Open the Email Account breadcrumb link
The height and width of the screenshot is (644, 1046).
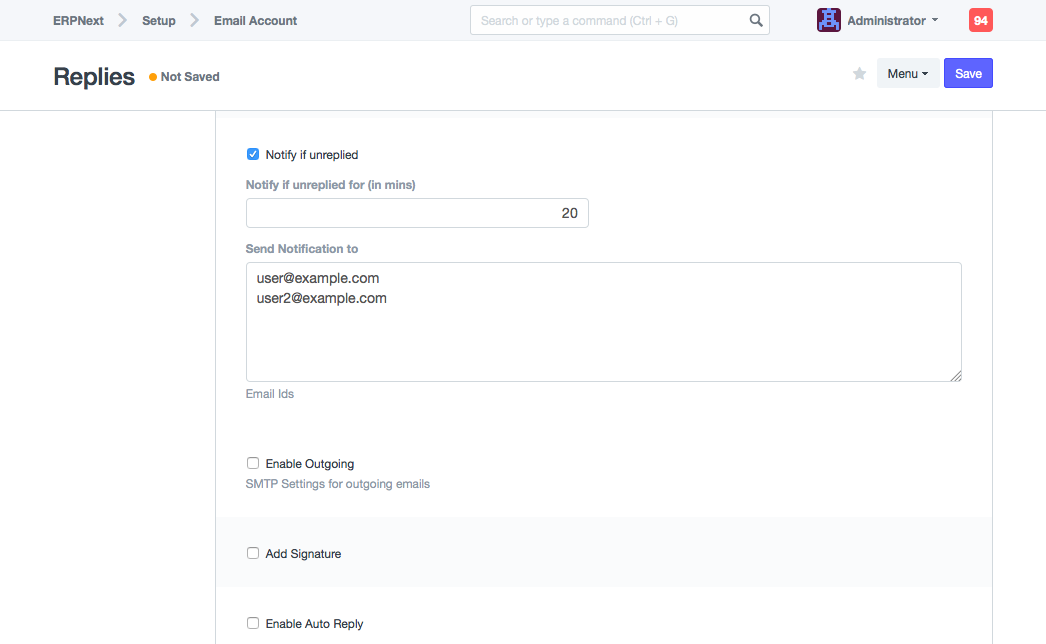[x=255, y=20]
